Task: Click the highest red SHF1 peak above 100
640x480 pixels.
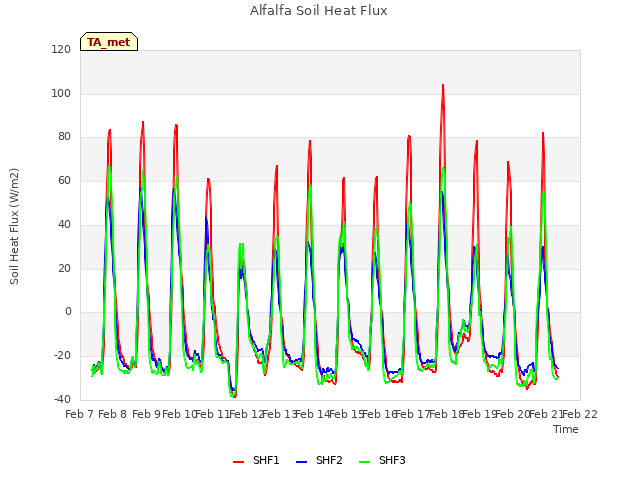Action: (443, 85)
